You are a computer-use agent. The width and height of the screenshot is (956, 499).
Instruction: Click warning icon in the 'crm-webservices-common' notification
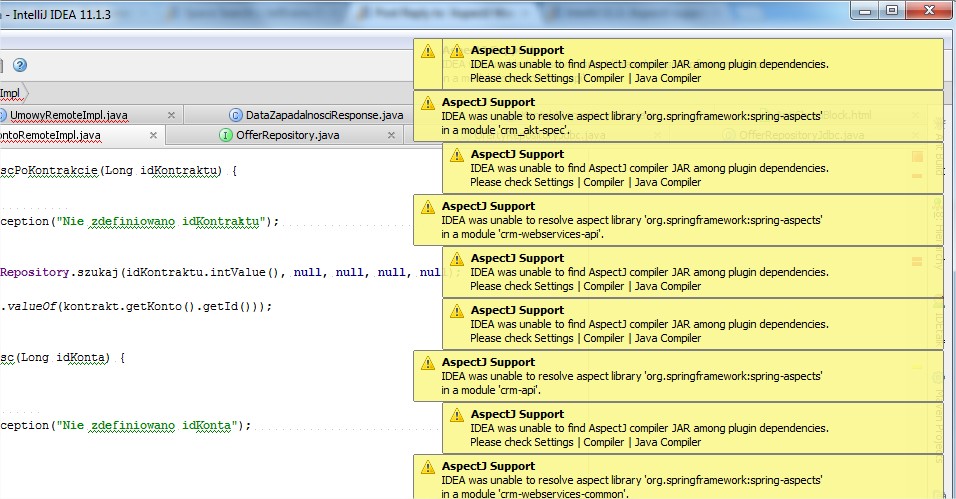coord(428,467)
